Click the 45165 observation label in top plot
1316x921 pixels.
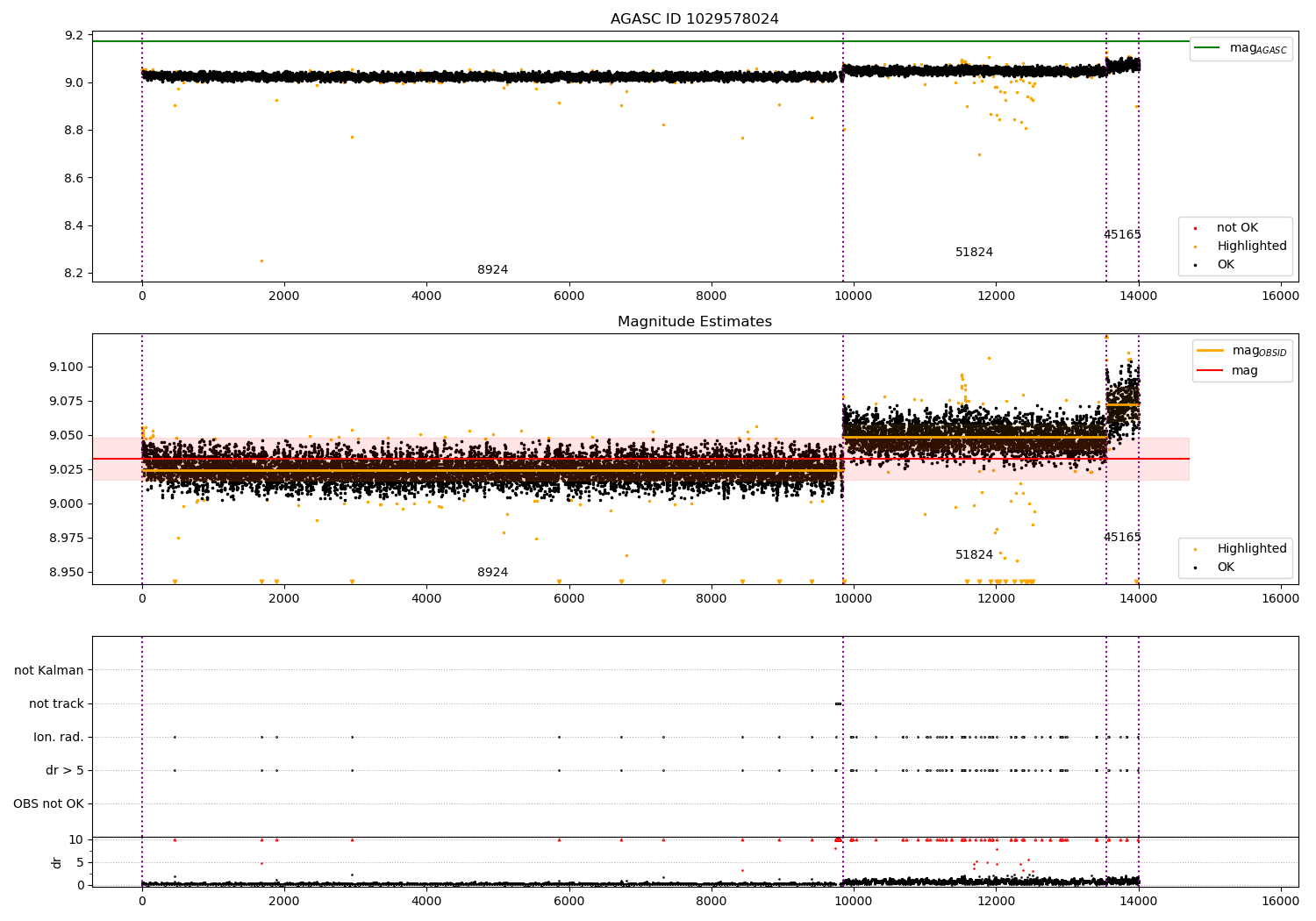click(1122, 235)
